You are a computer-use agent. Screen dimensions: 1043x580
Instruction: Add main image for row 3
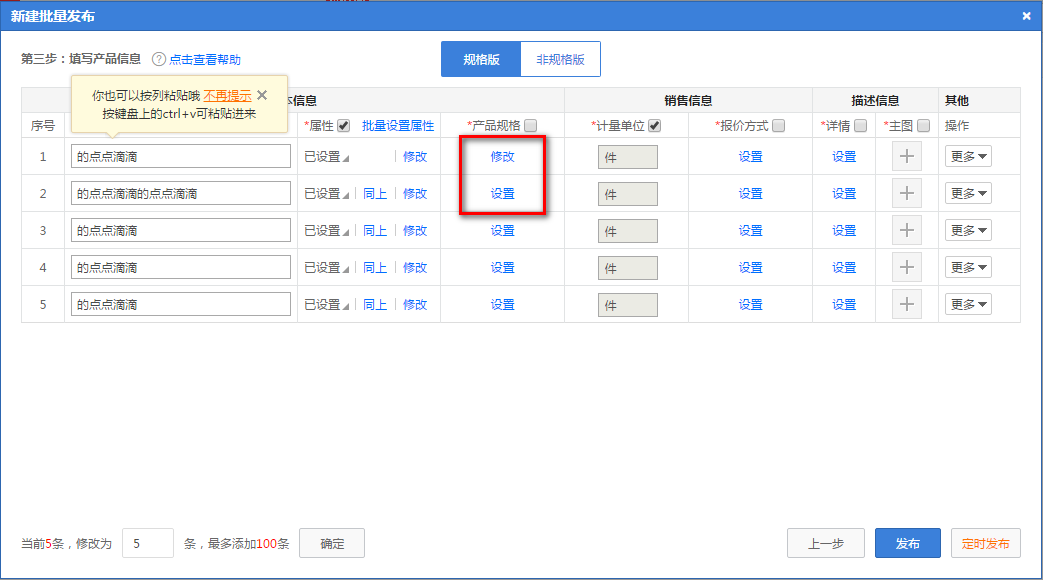pyautogui.click(x=907, y=231)
